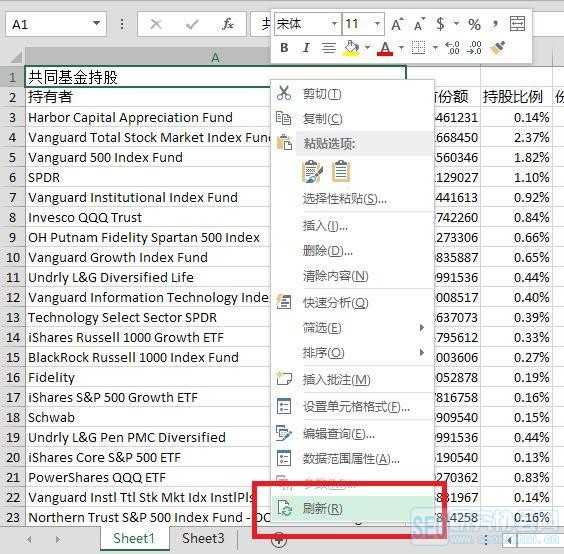The width and height of the screenshot is (564, 554).
Task: Apply yellow fill color bucket
Action: tap(352, 48)
